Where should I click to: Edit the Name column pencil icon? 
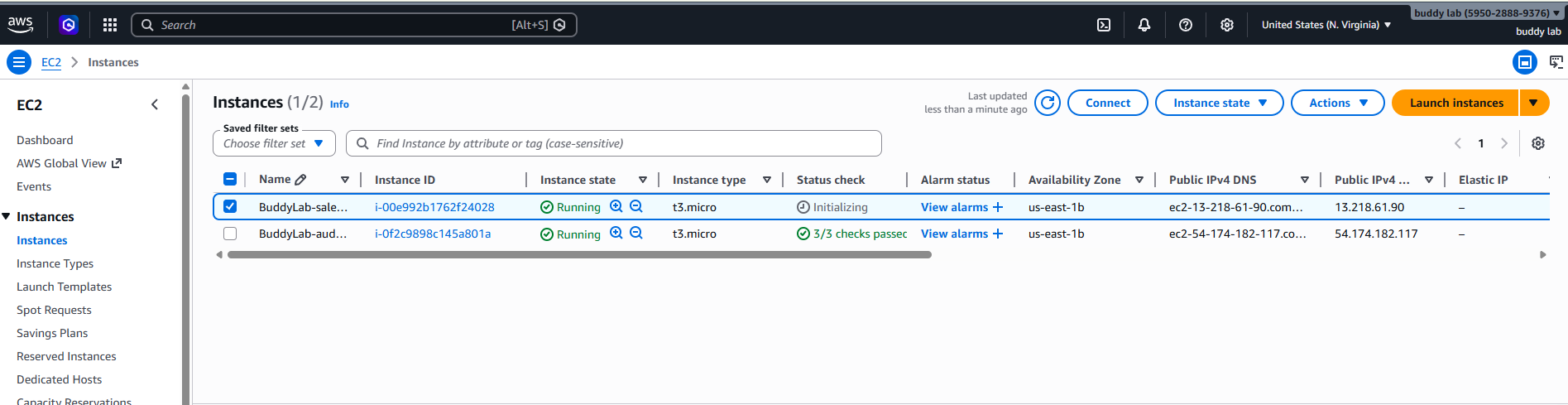tap(300, 180)
